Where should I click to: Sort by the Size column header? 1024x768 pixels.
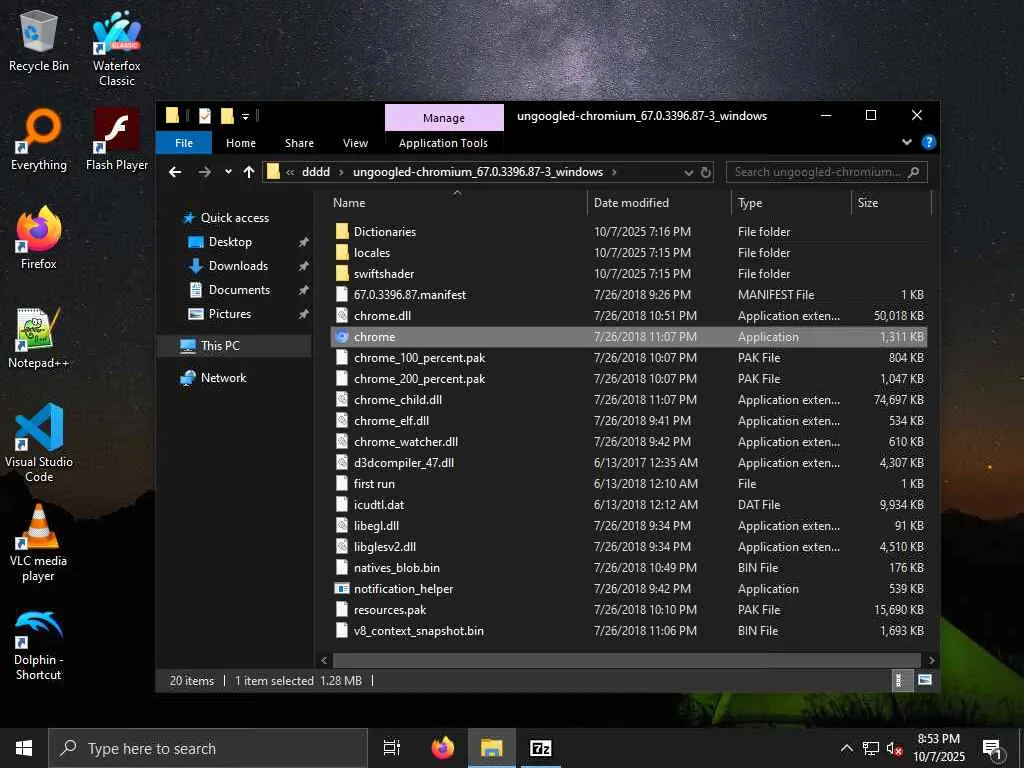pyautogui.click(x=891, y=202)
